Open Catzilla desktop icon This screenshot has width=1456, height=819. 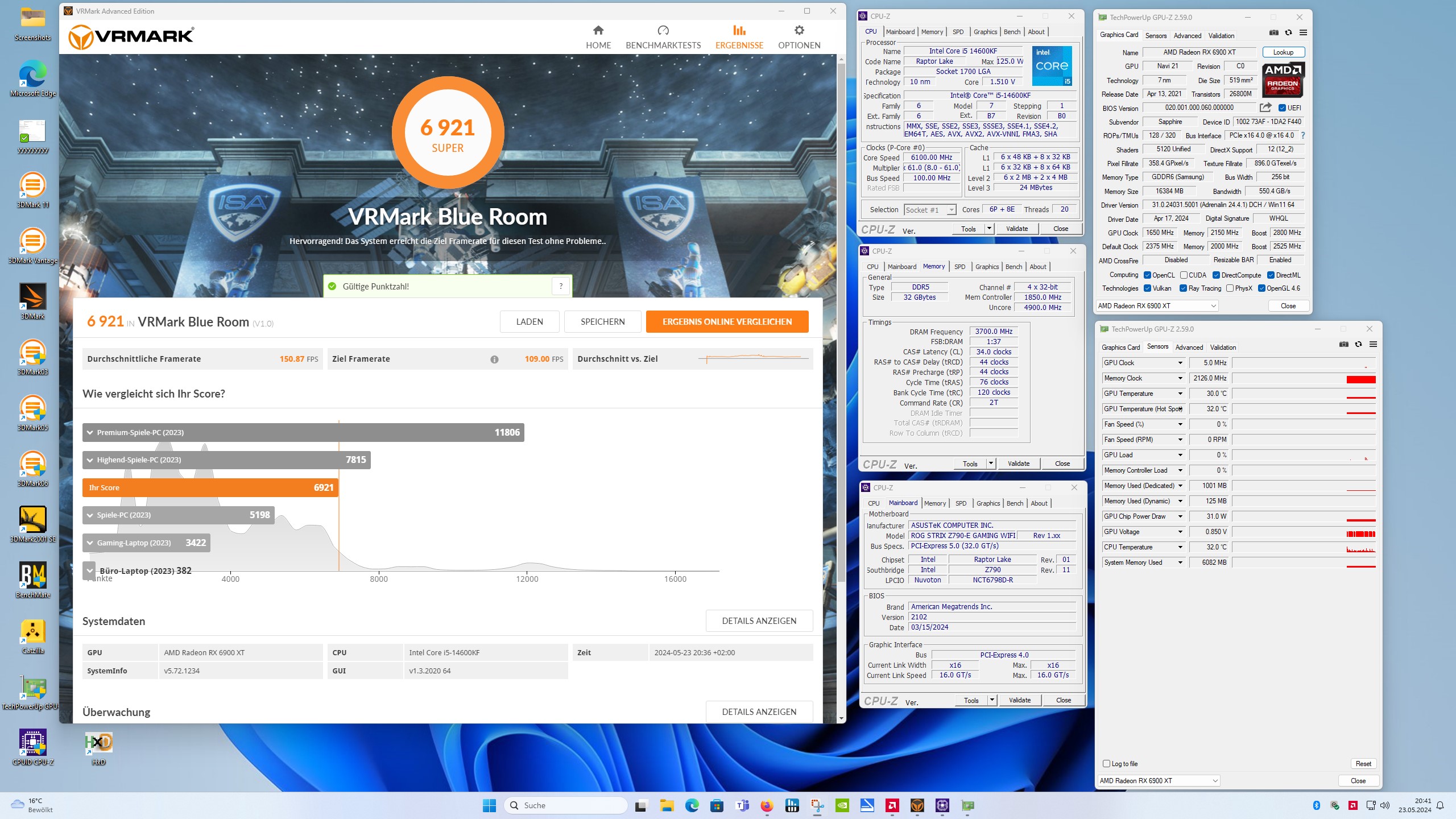[x=32, y=636]
